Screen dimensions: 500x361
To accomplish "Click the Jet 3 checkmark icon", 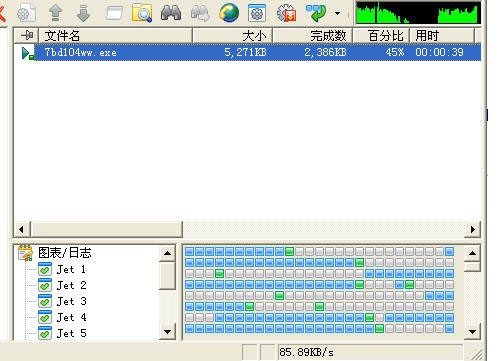I will pos(45,301).
